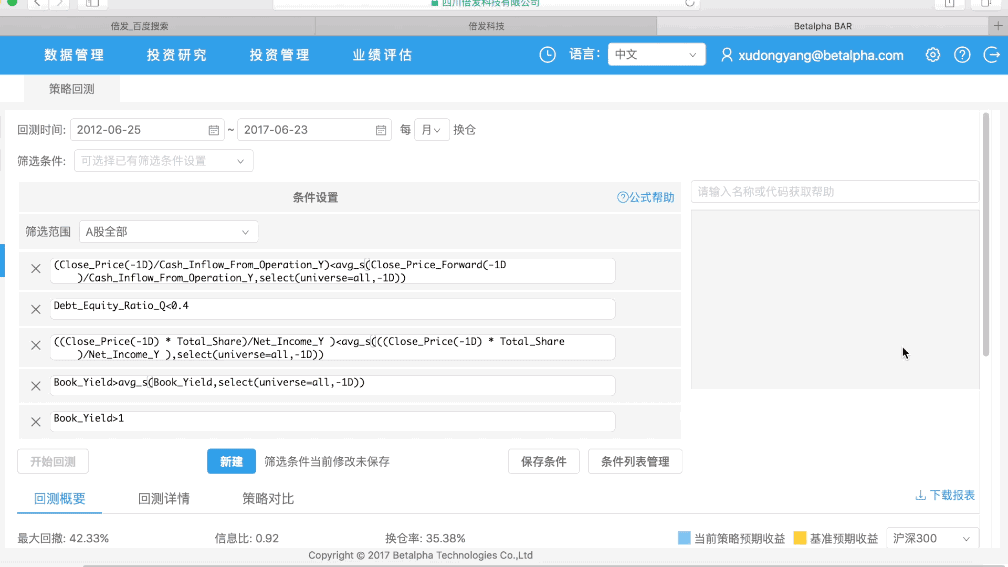Open 投资管理 menu
The height and width of the screenshot is (567, 1008).
(280, 55)
